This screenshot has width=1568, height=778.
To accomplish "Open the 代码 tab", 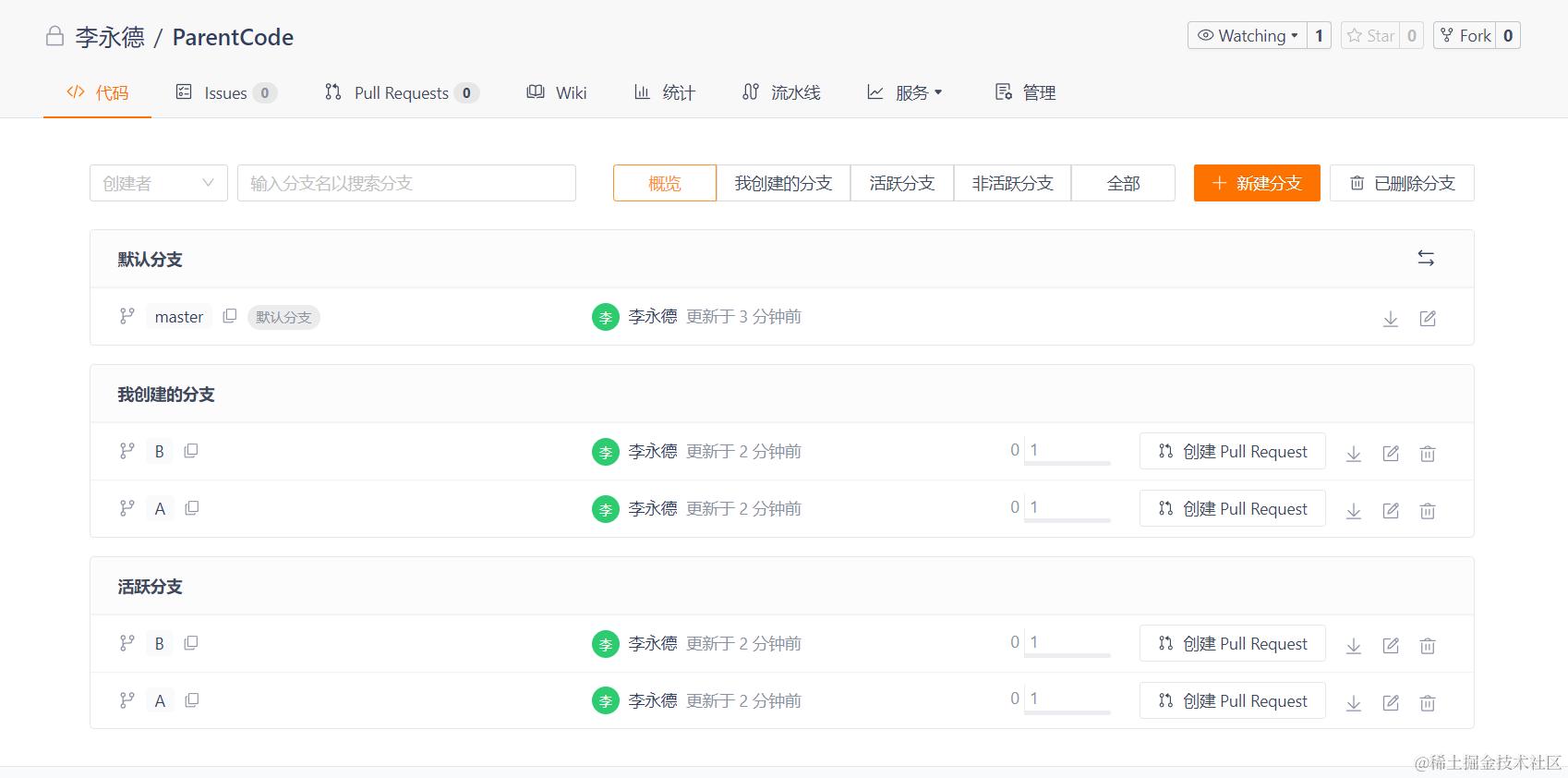I will (97, 92).
